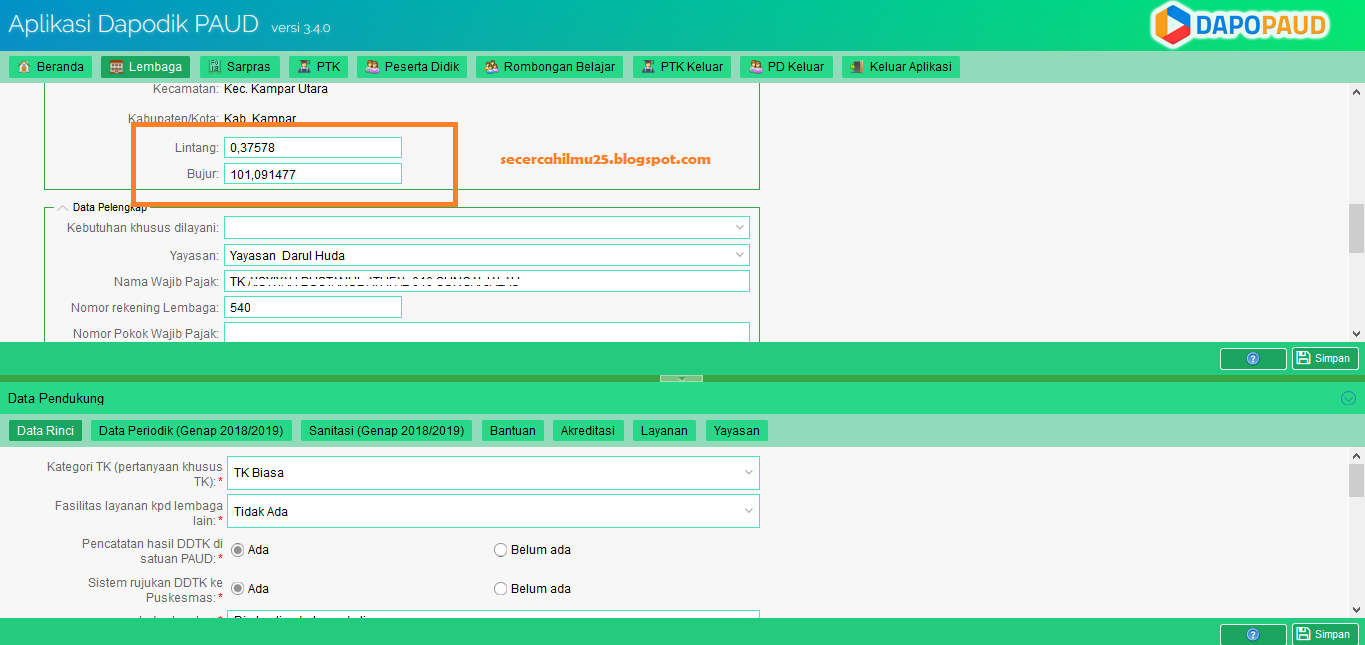Screen dimensions: 1365x645
Task: Open the PTK Keluar menu
Action: click(682, 67)
